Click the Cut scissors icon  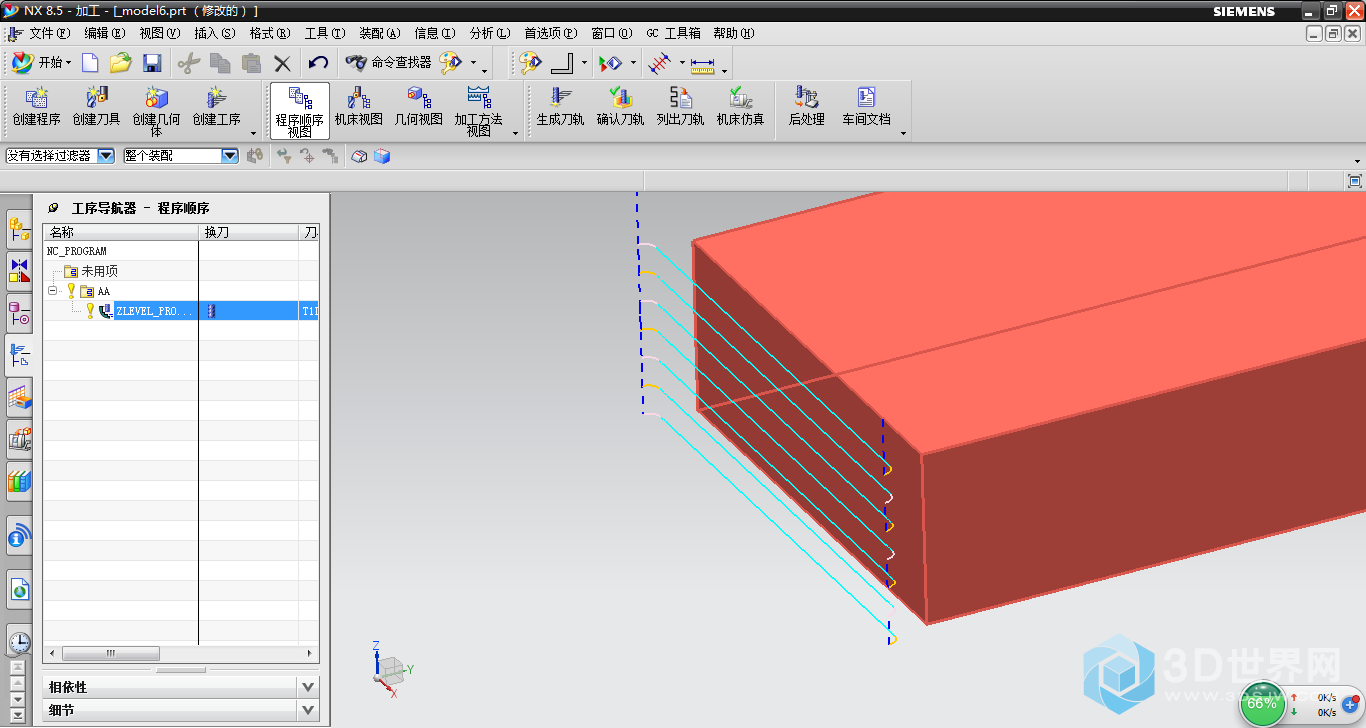tap(188, 63)
